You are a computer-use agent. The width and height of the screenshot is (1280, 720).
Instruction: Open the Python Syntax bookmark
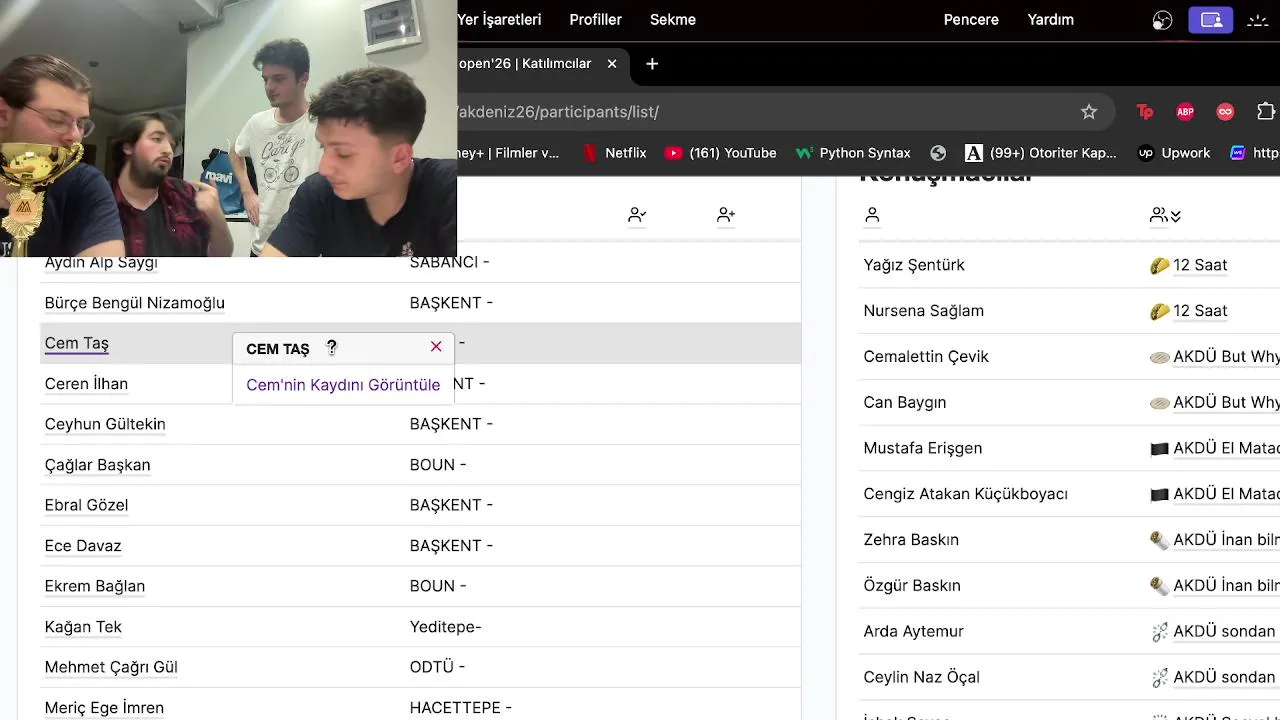853,153
